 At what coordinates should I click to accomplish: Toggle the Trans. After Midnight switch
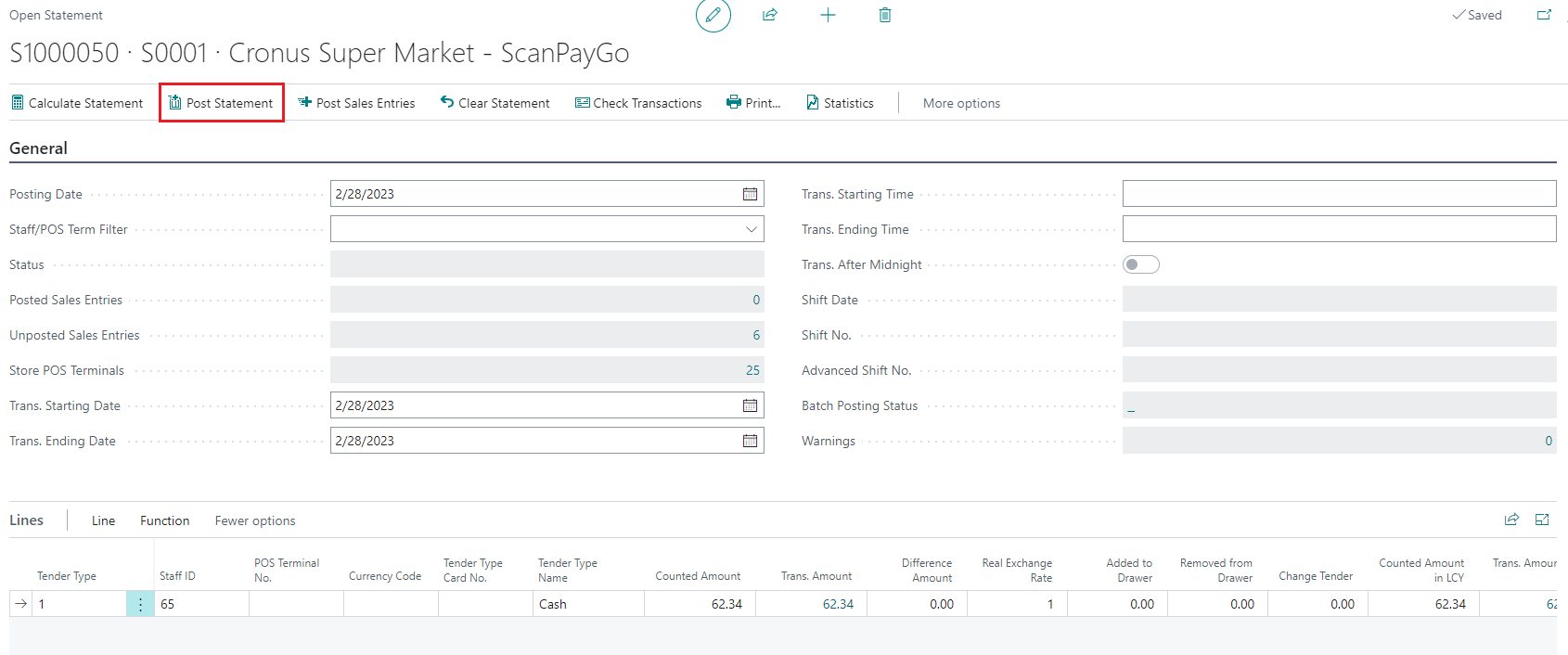coord(1140,264)
